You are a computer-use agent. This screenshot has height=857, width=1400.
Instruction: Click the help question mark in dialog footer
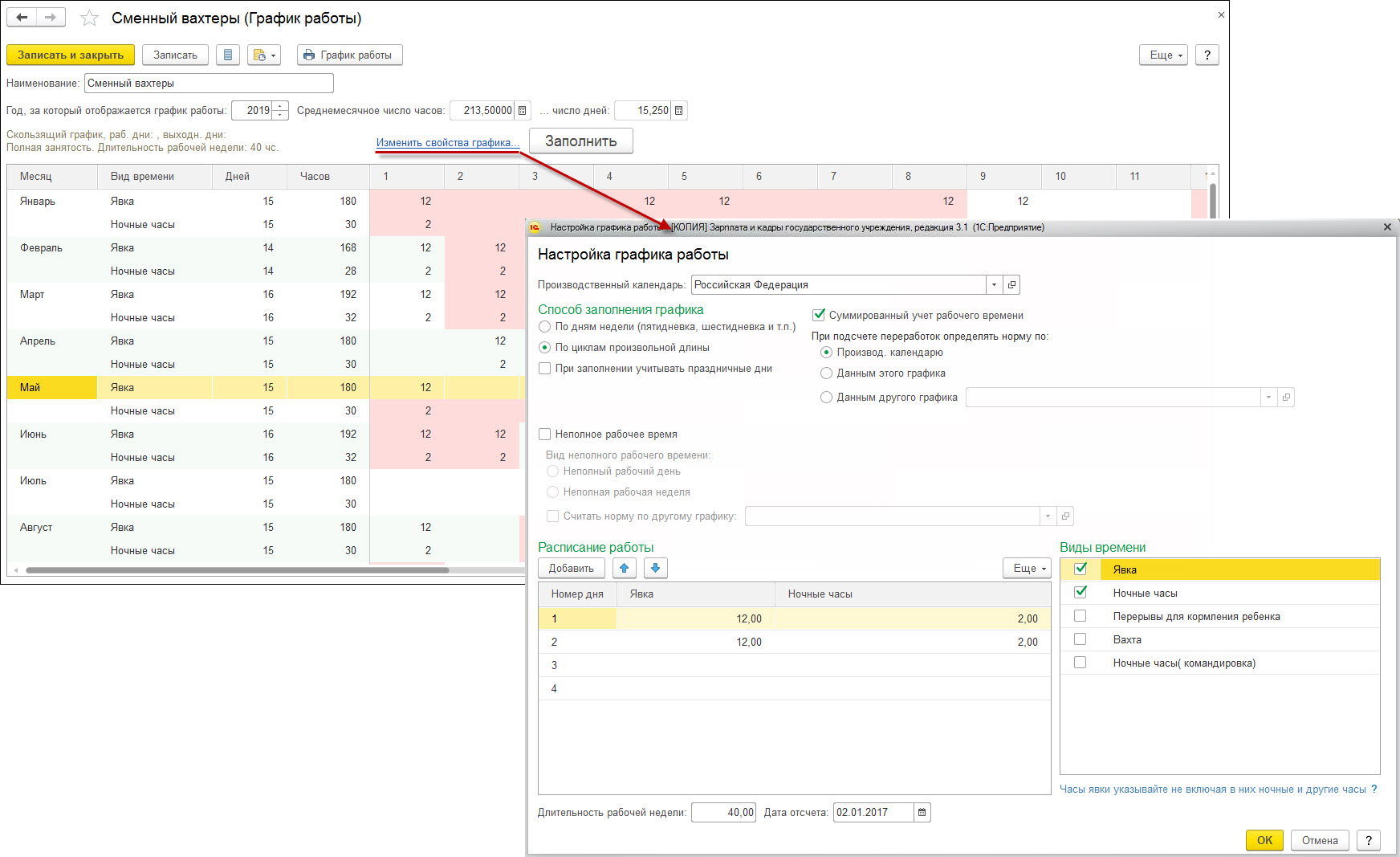[x=1369, y=840]
